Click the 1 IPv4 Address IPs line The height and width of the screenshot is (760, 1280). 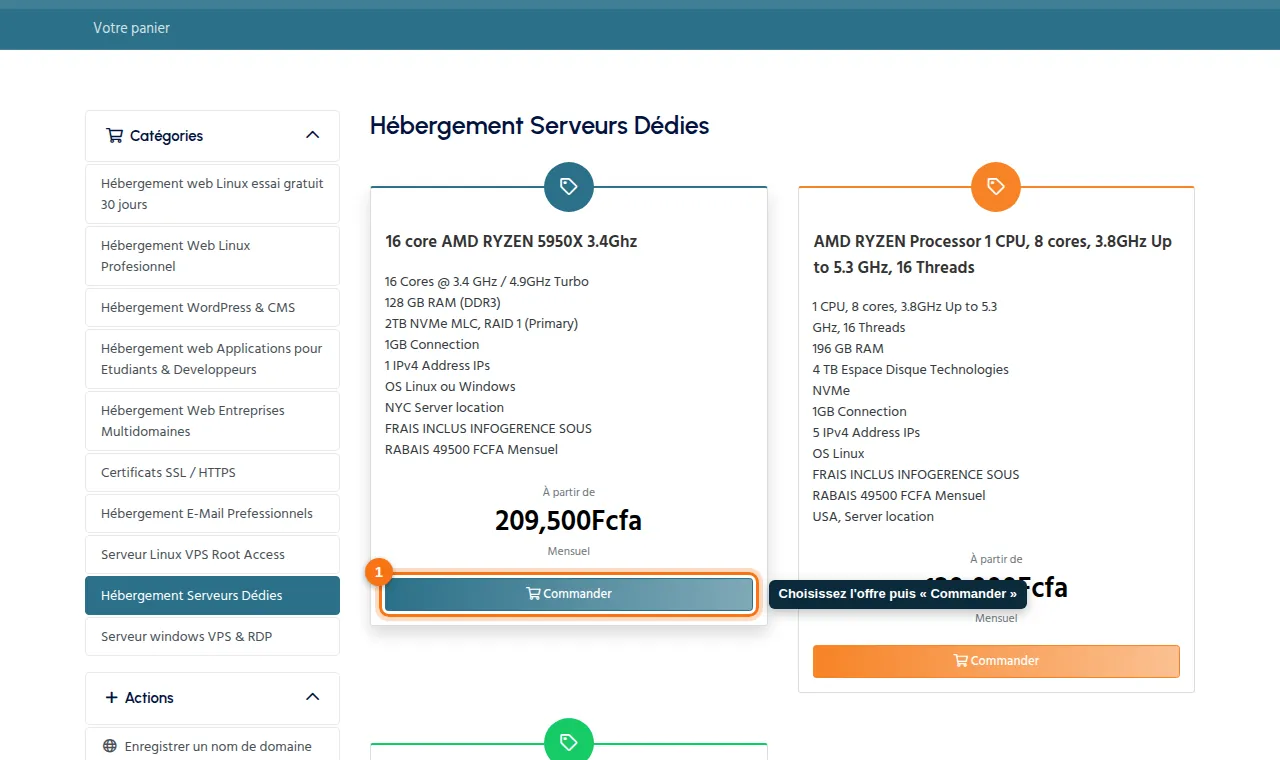click(437, 365)
